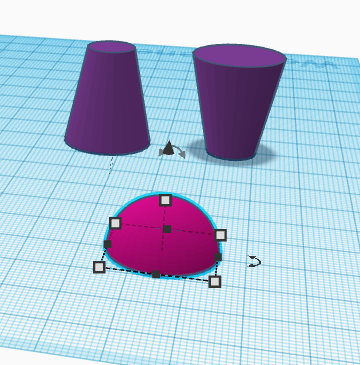Select the back-right white corner resize handle
Viewport: 360px width, 365px height.
(220, 235)
